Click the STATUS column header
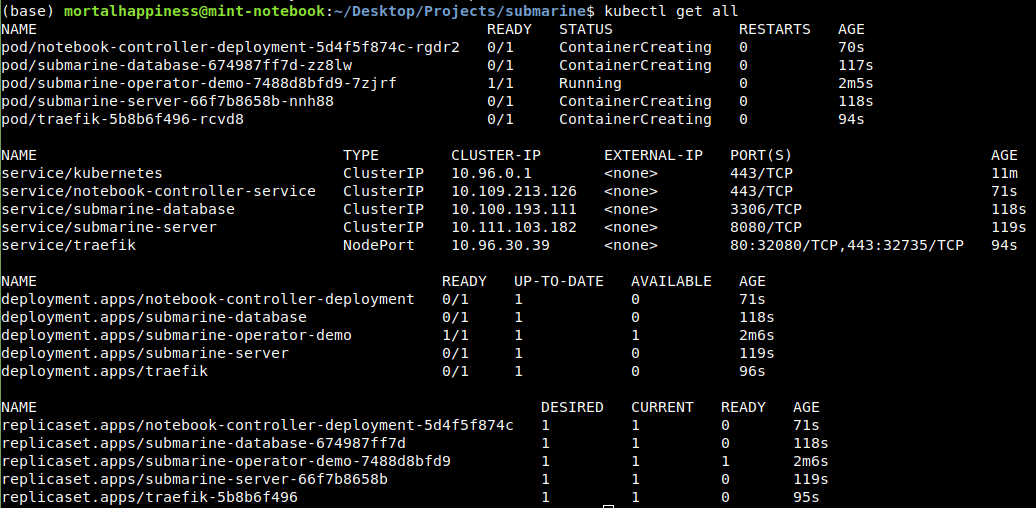Image resolution: width=1036 pixels, height=508 pixels. click(585, 30)
